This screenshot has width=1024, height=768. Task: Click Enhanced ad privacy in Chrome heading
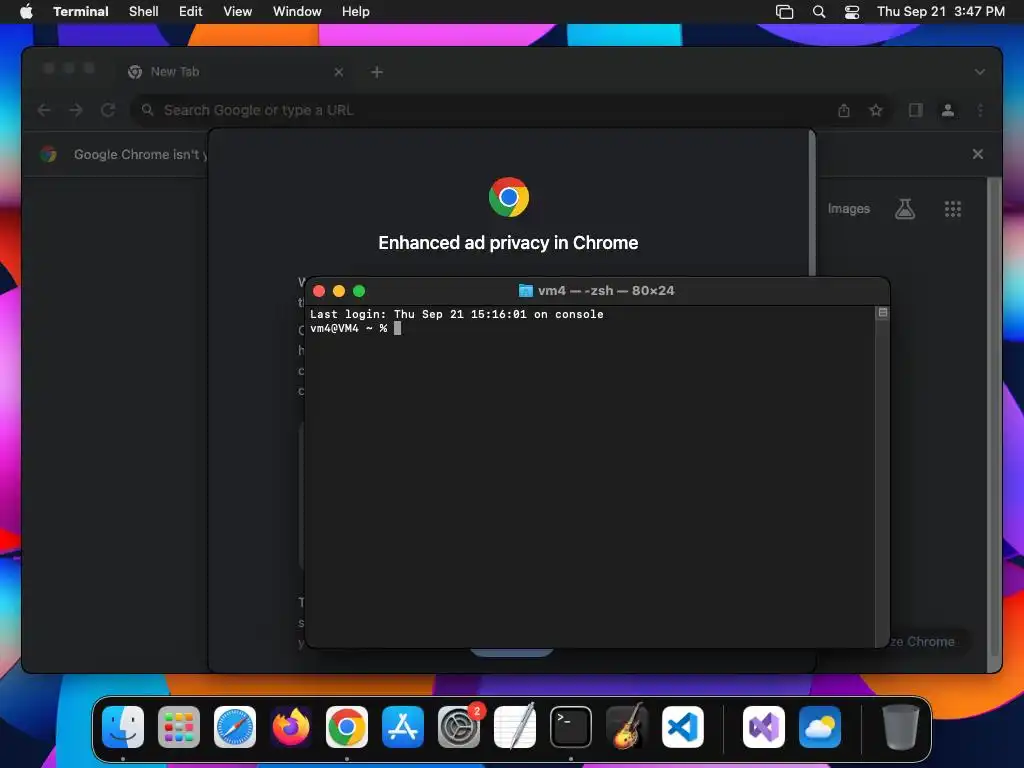click(x=508, y=243)
